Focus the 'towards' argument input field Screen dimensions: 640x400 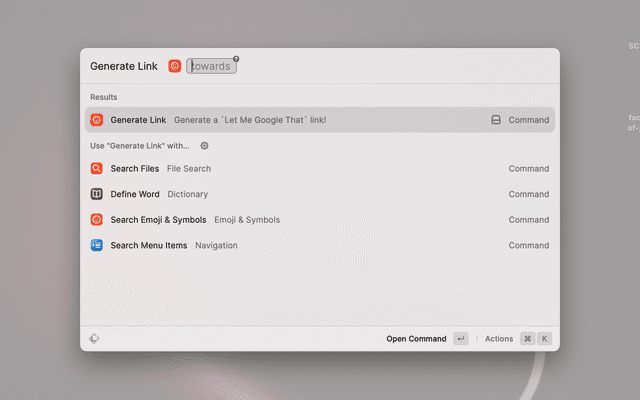[212, 67]
